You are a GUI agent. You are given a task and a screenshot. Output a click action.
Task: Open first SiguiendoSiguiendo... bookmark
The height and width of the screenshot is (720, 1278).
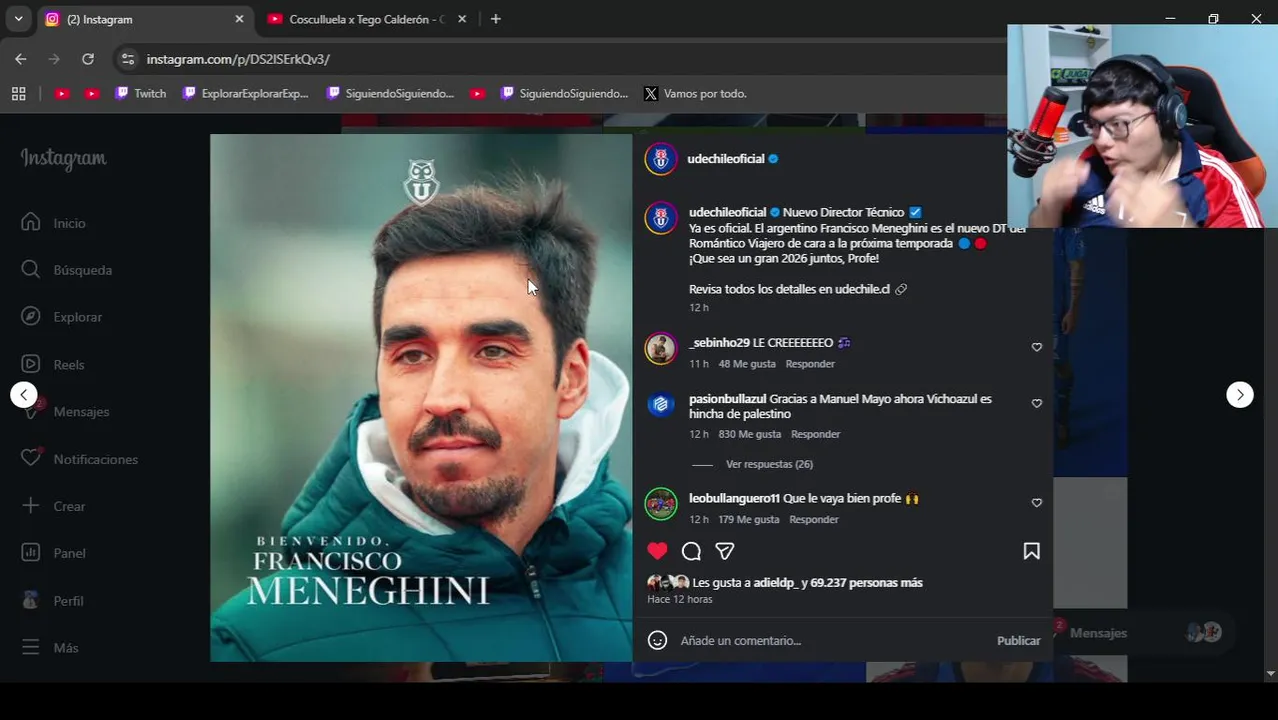pos(390,94)
